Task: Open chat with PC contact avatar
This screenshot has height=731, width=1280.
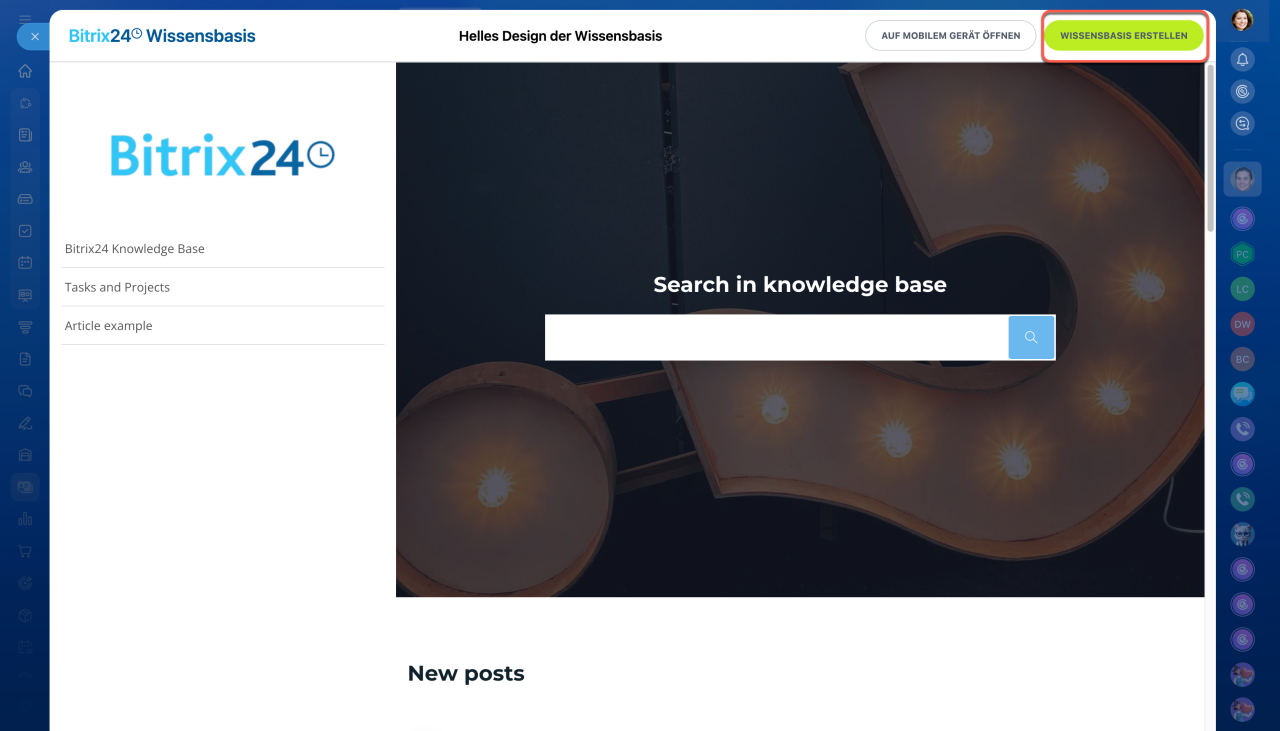Action: point(1242,254)
